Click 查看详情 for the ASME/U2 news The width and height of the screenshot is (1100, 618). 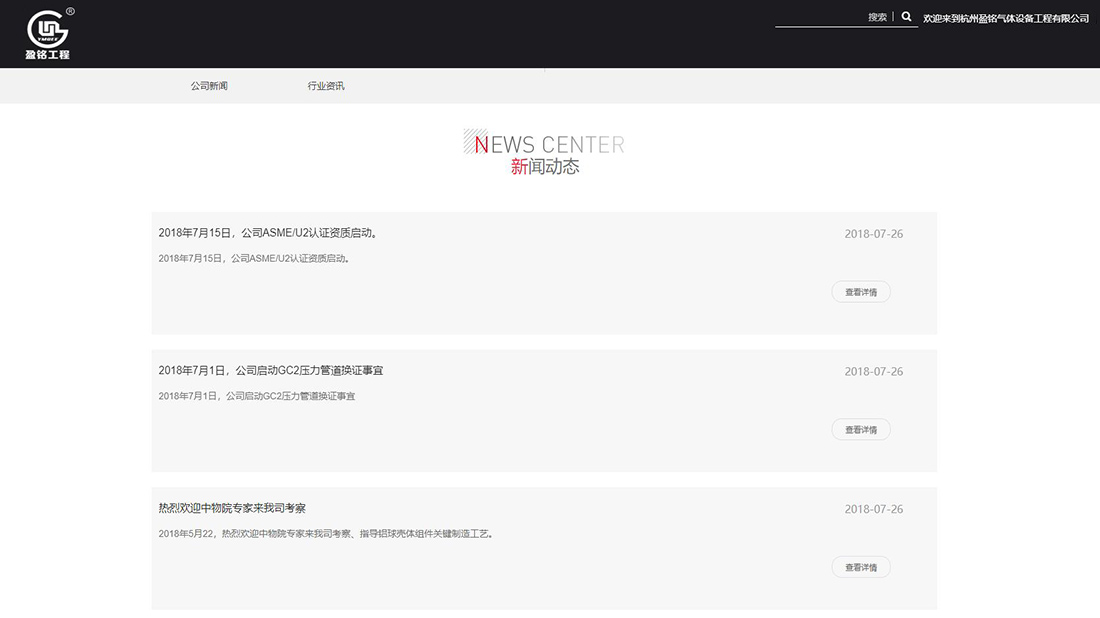(x=860, y=292)
